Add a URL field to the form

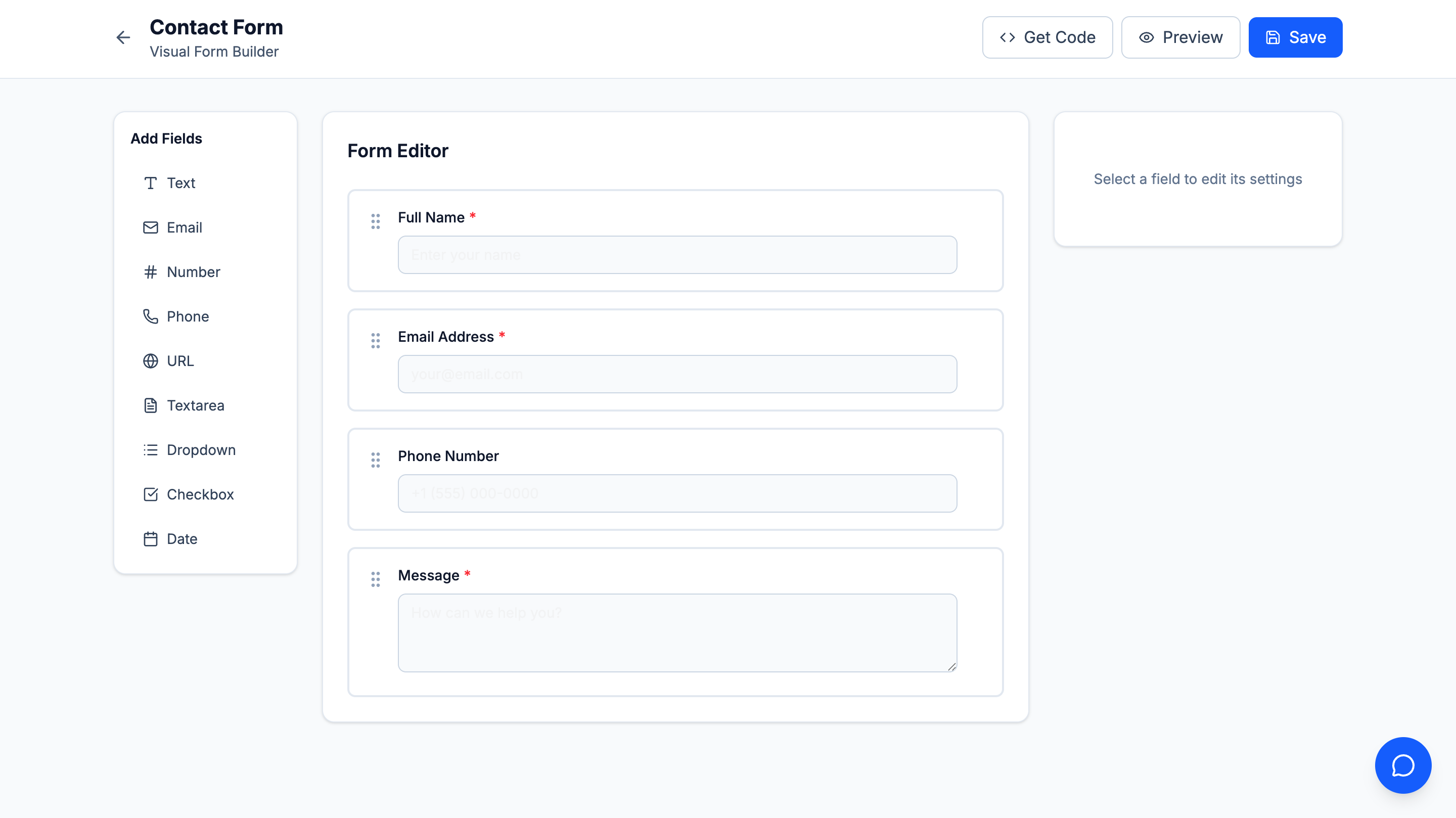pyautogui.click(x=180, y=360)
